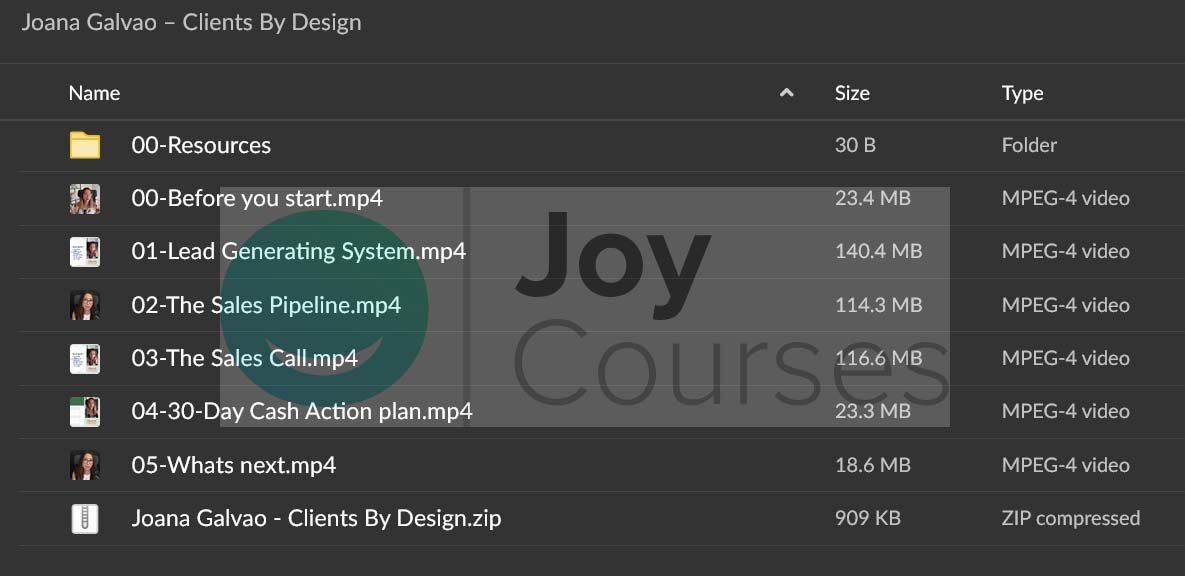Click the 05-Whats next video thumbnail

[85, 465]
